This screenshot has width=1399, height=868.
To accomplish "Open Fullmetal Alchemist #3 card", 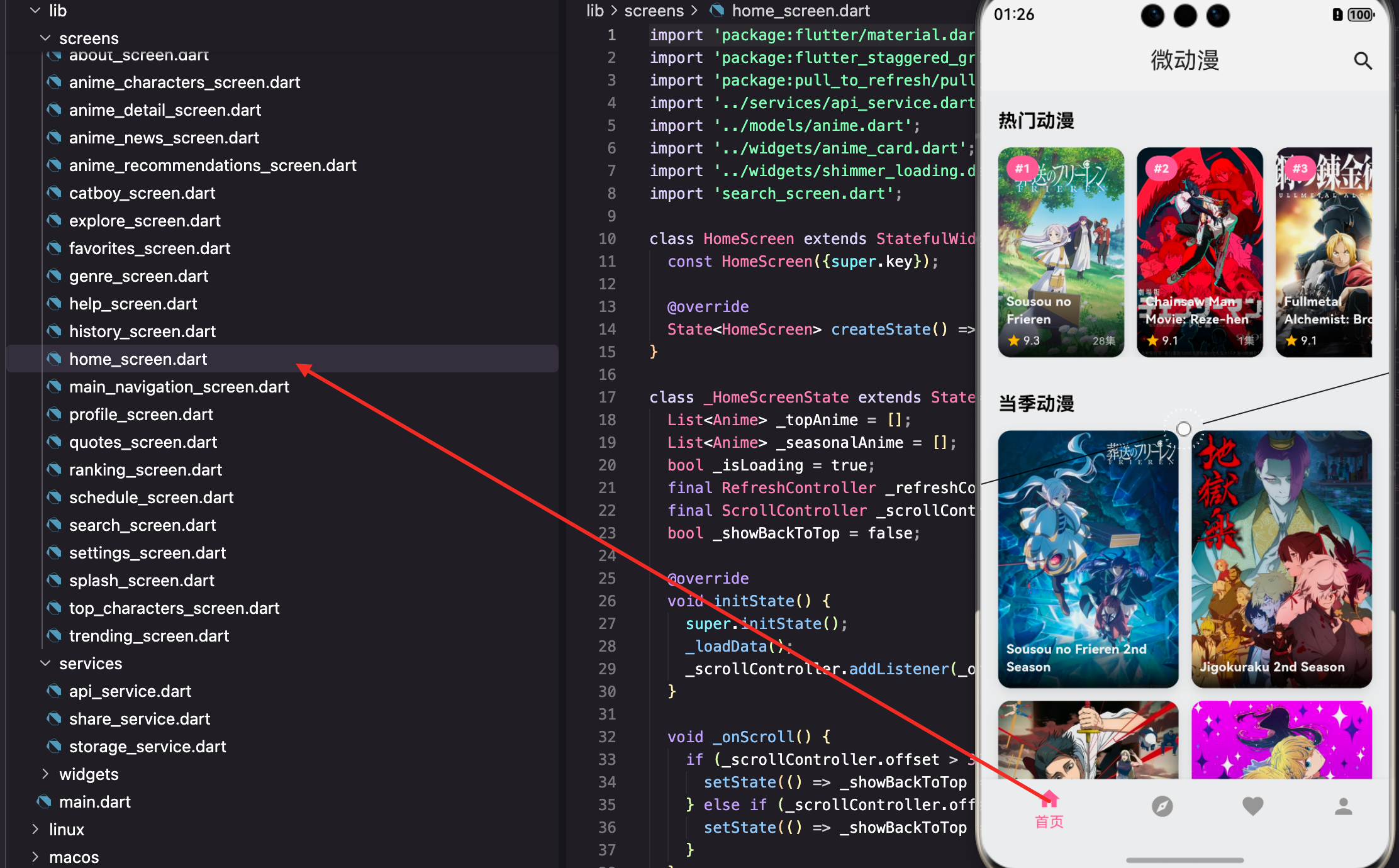I will click(1324, 252).
